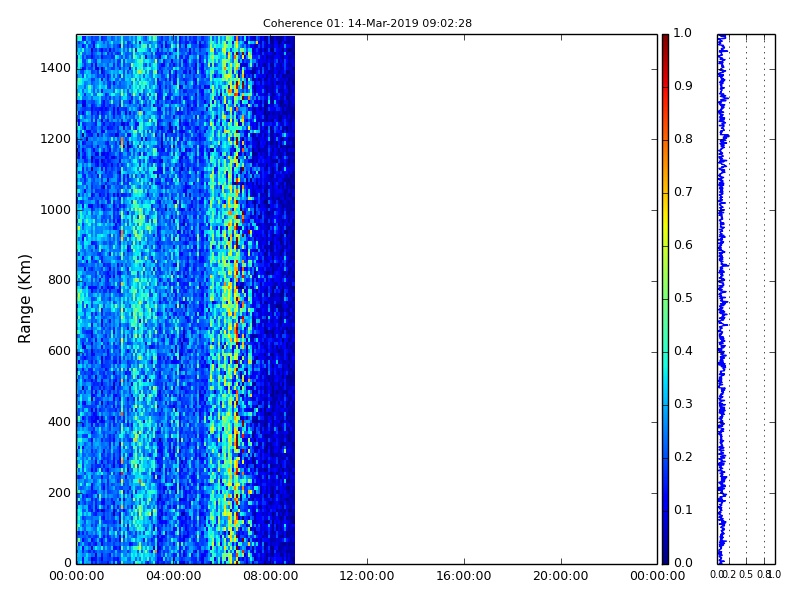Click the 1200 range tick label
This screenshot has width=800, height=600.
[x=56, y=139]
